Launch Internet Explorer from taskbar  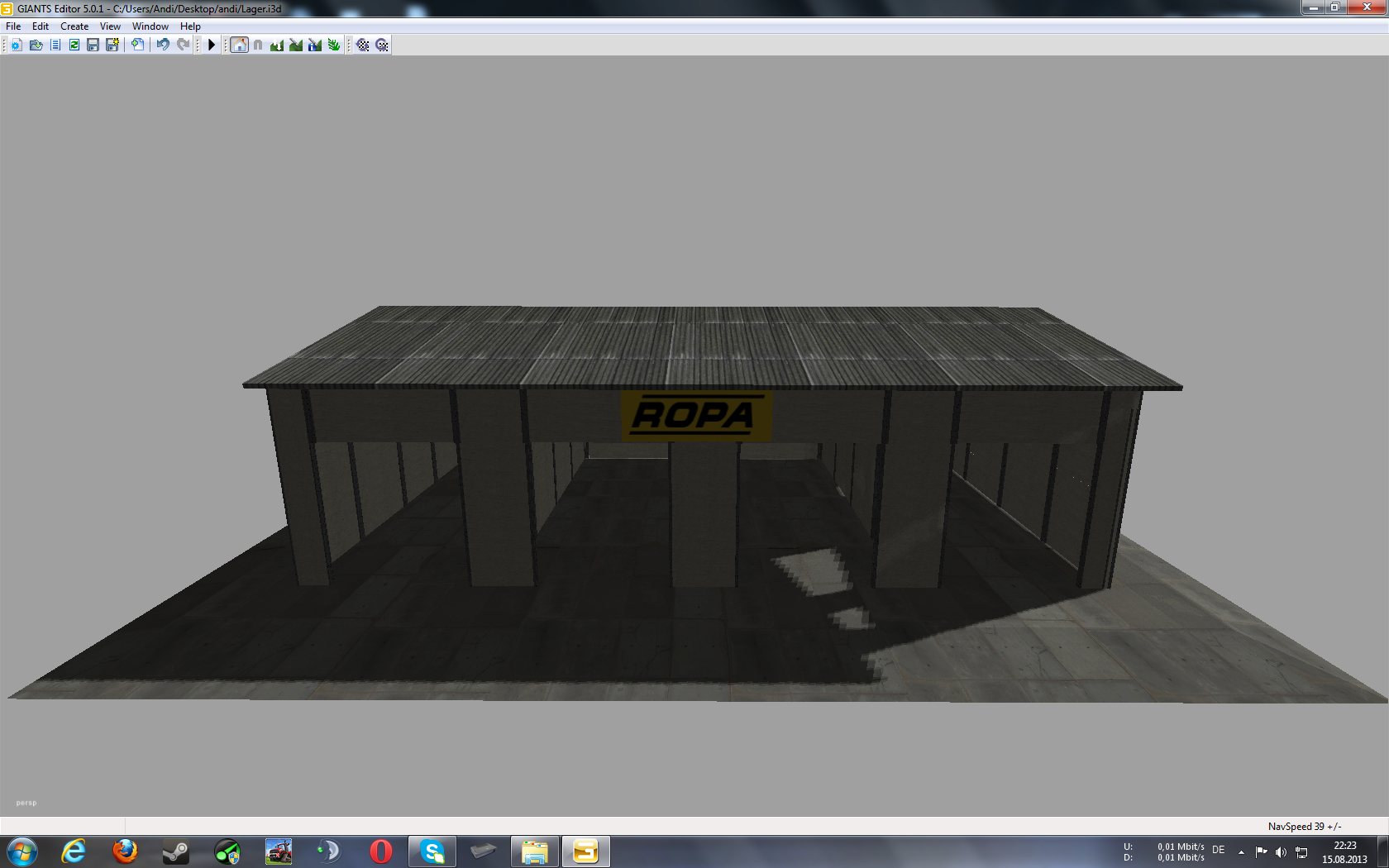tap(74, 851)
